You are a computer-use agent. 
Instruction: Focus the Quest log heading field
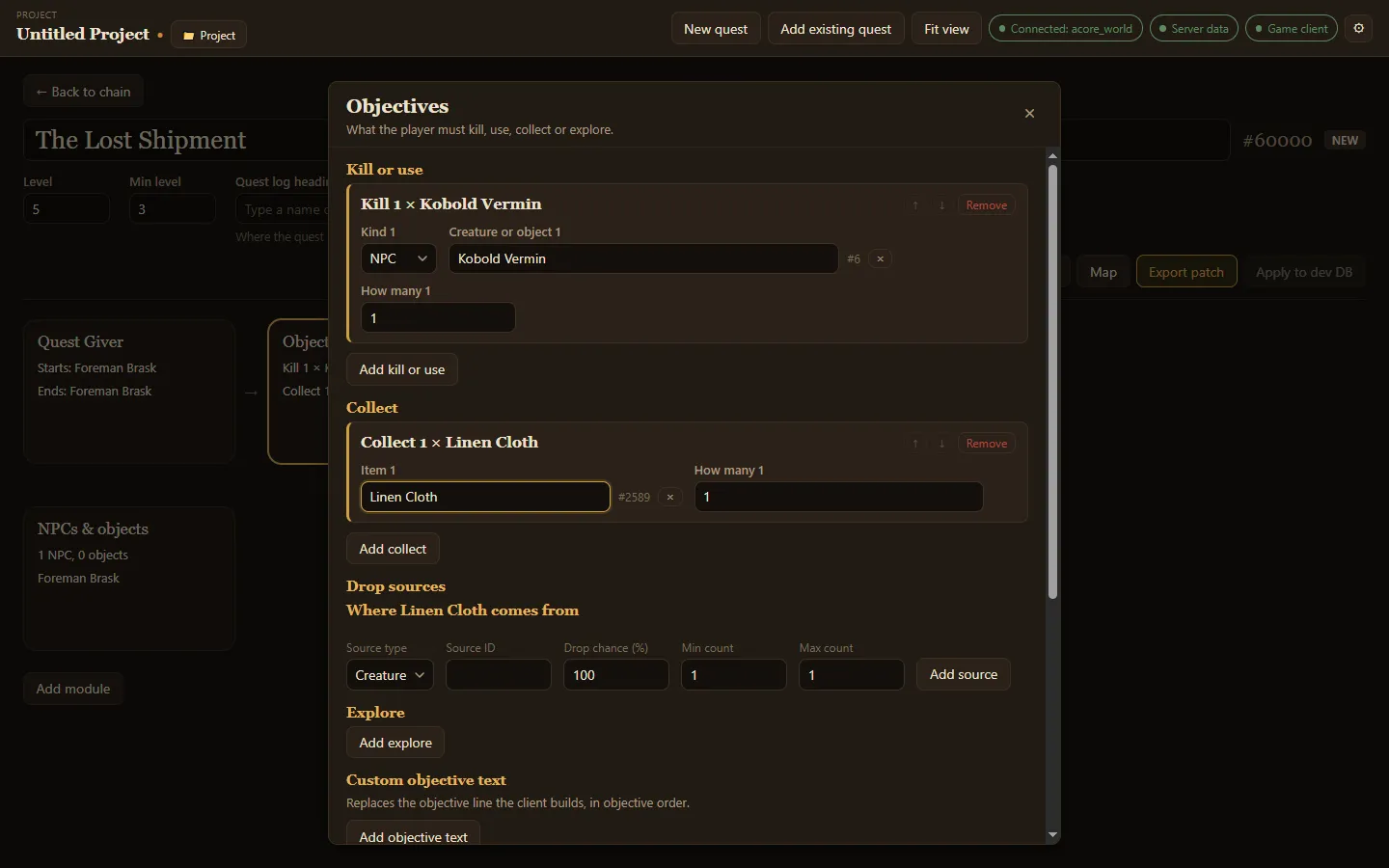pos(282,209)
